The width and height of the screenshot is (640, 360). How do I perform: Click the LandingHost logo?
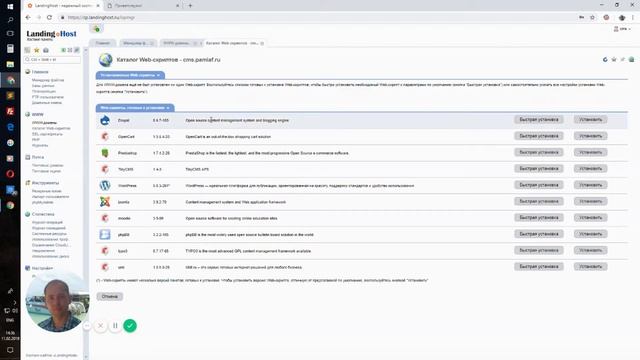pyautogui.click(x=51, y=35)
